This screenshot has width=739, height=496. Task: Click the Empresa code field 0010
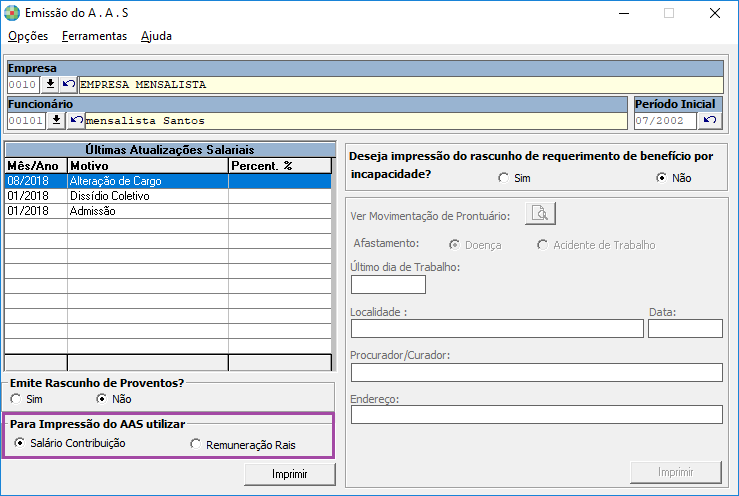tap(23, 84)
